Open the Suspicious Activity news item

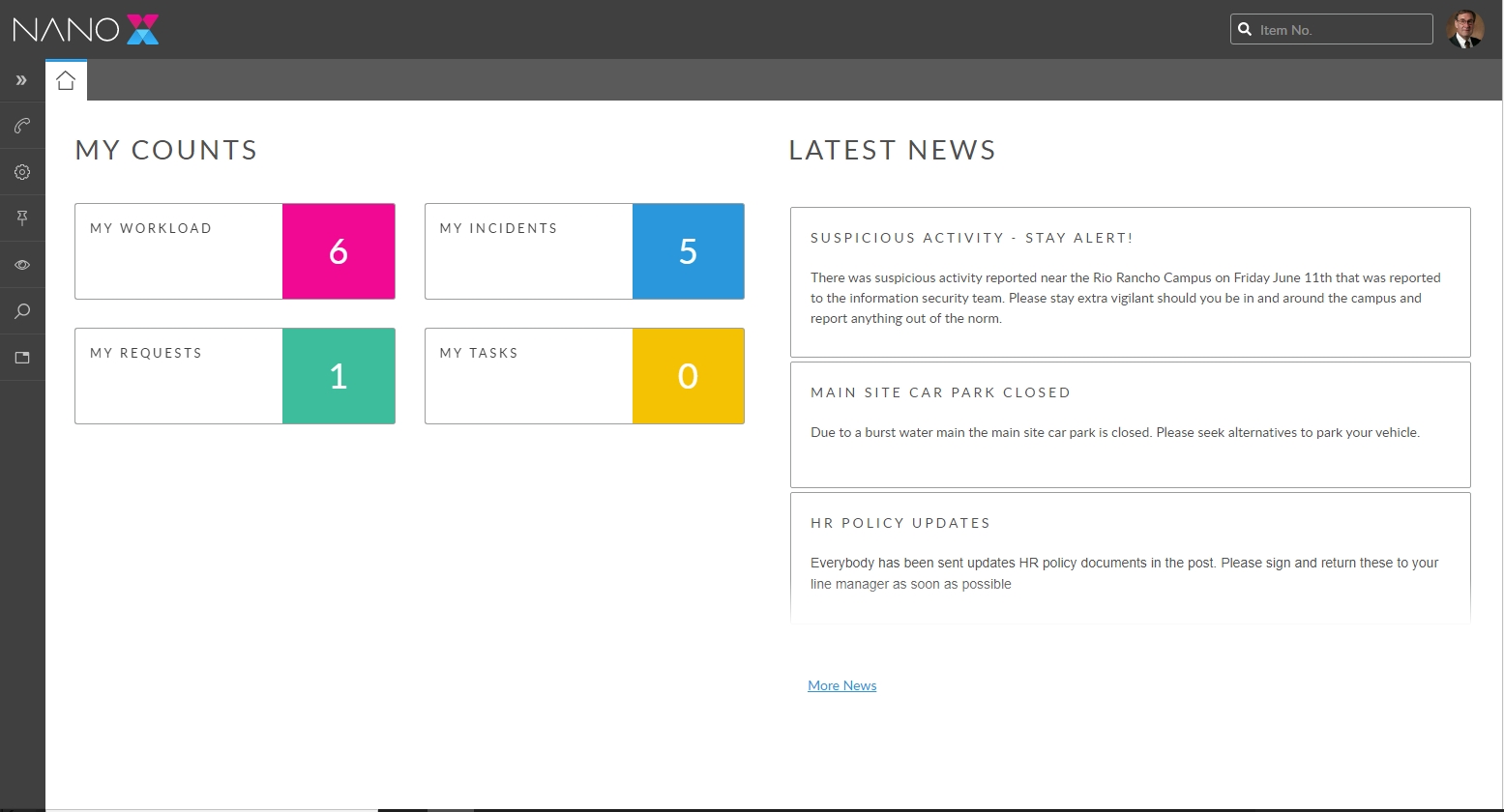(971, 238)
